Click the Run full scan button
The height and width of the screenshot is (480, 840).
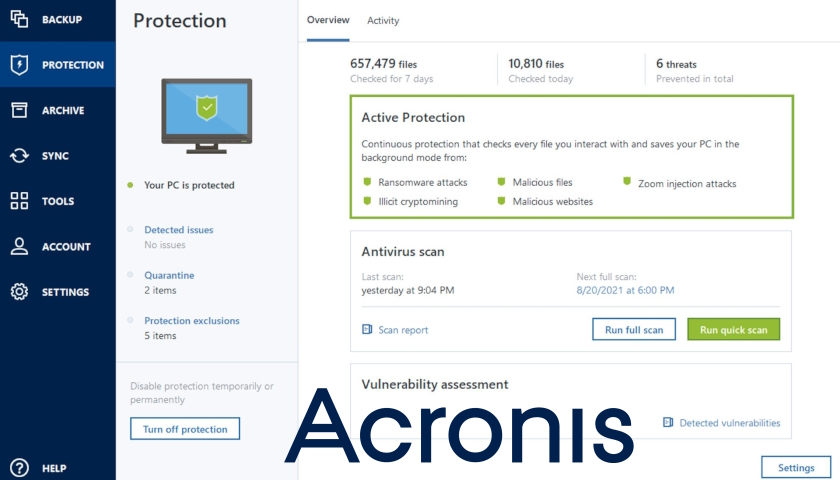click(x=634, y=329)
